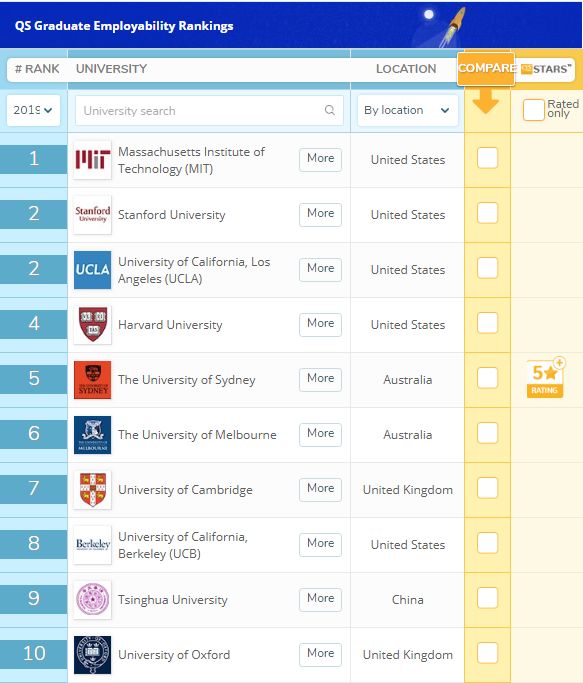The height and width of the screenshot is (683, 583).
Task: Click Australia location for Sydney row
Action: click(408, 380)
